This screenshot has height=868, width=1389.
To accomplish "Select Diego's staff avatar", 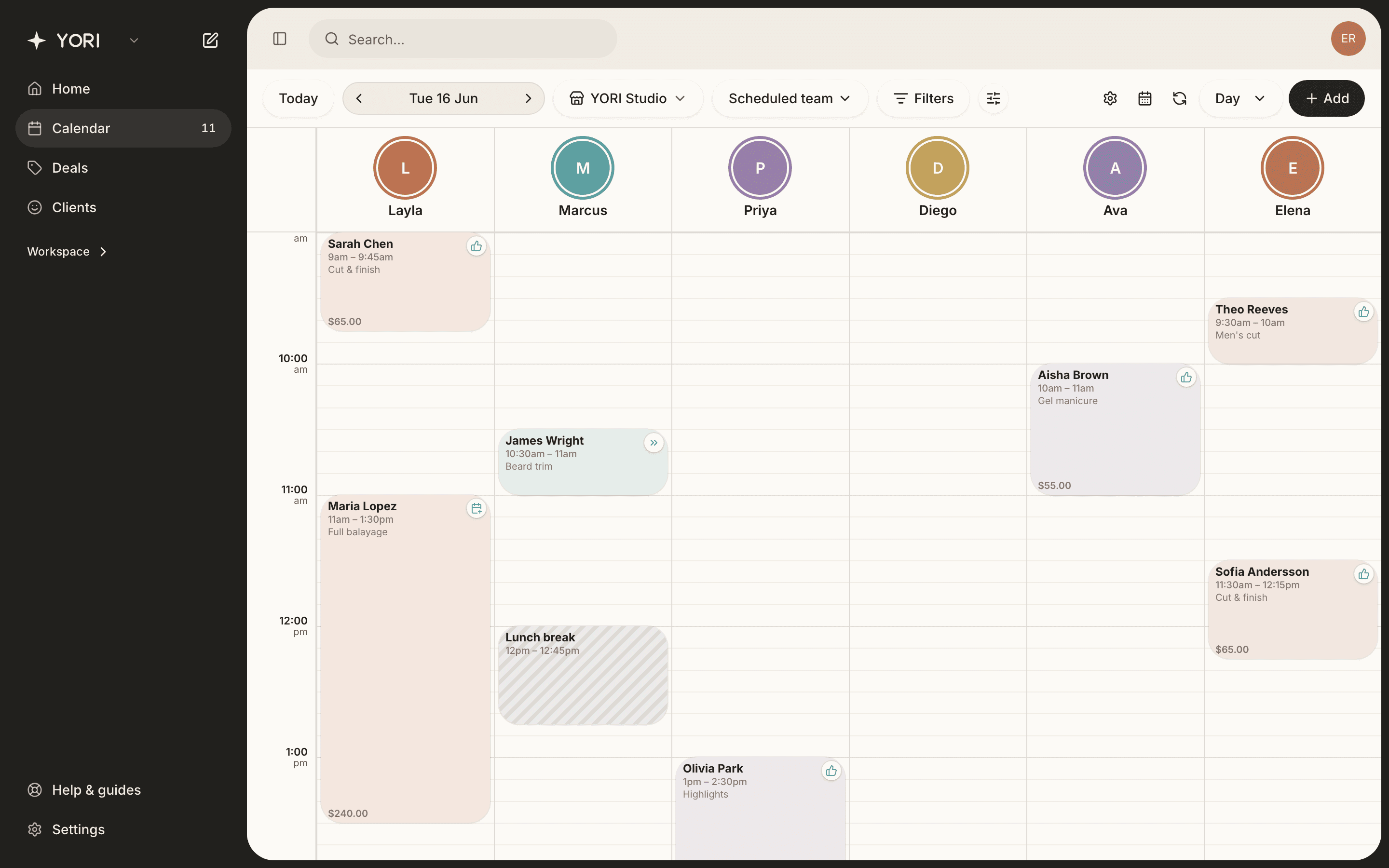I will click(937, 168).
